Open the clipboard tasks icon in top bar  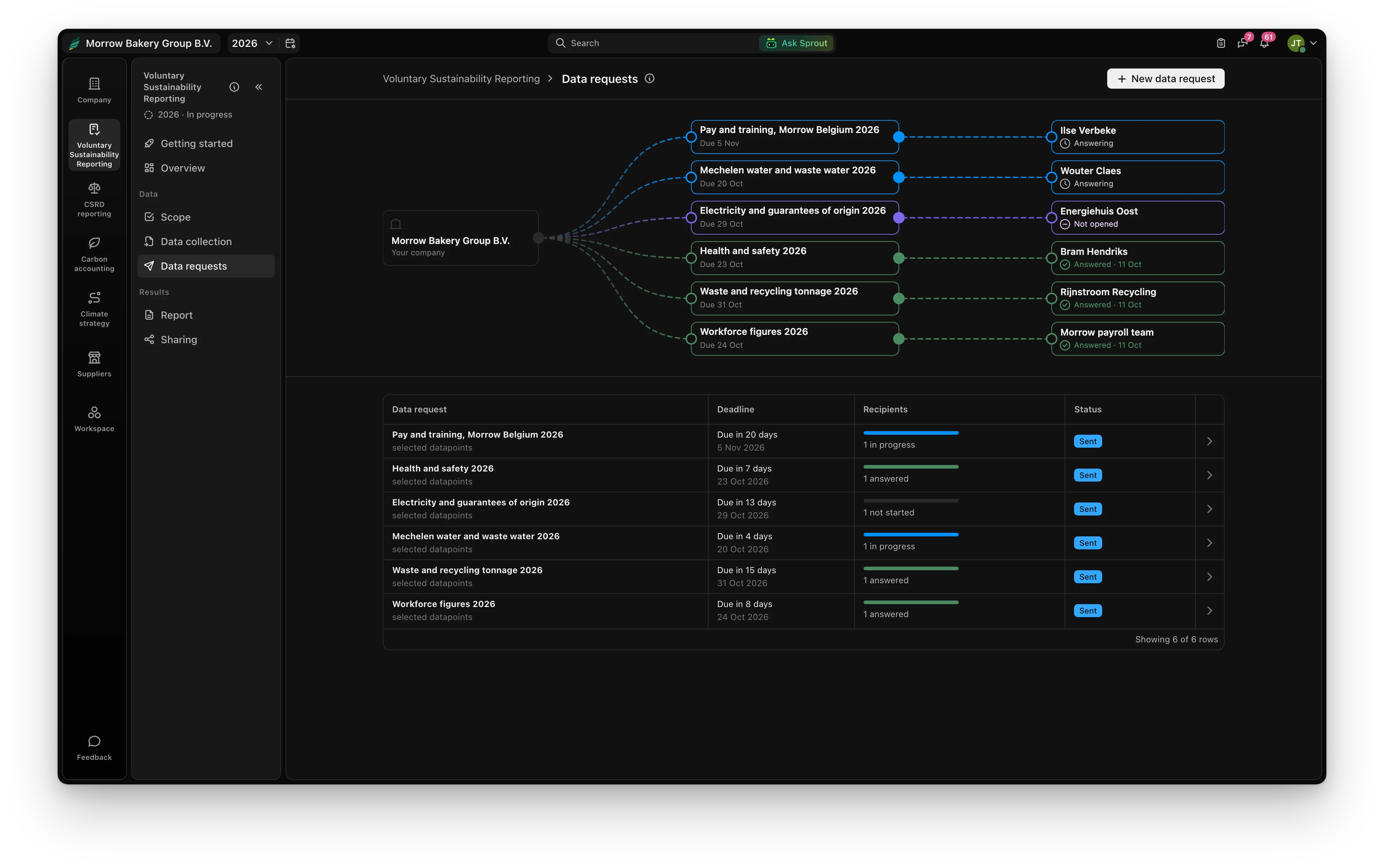click(x=1220, y=43)
